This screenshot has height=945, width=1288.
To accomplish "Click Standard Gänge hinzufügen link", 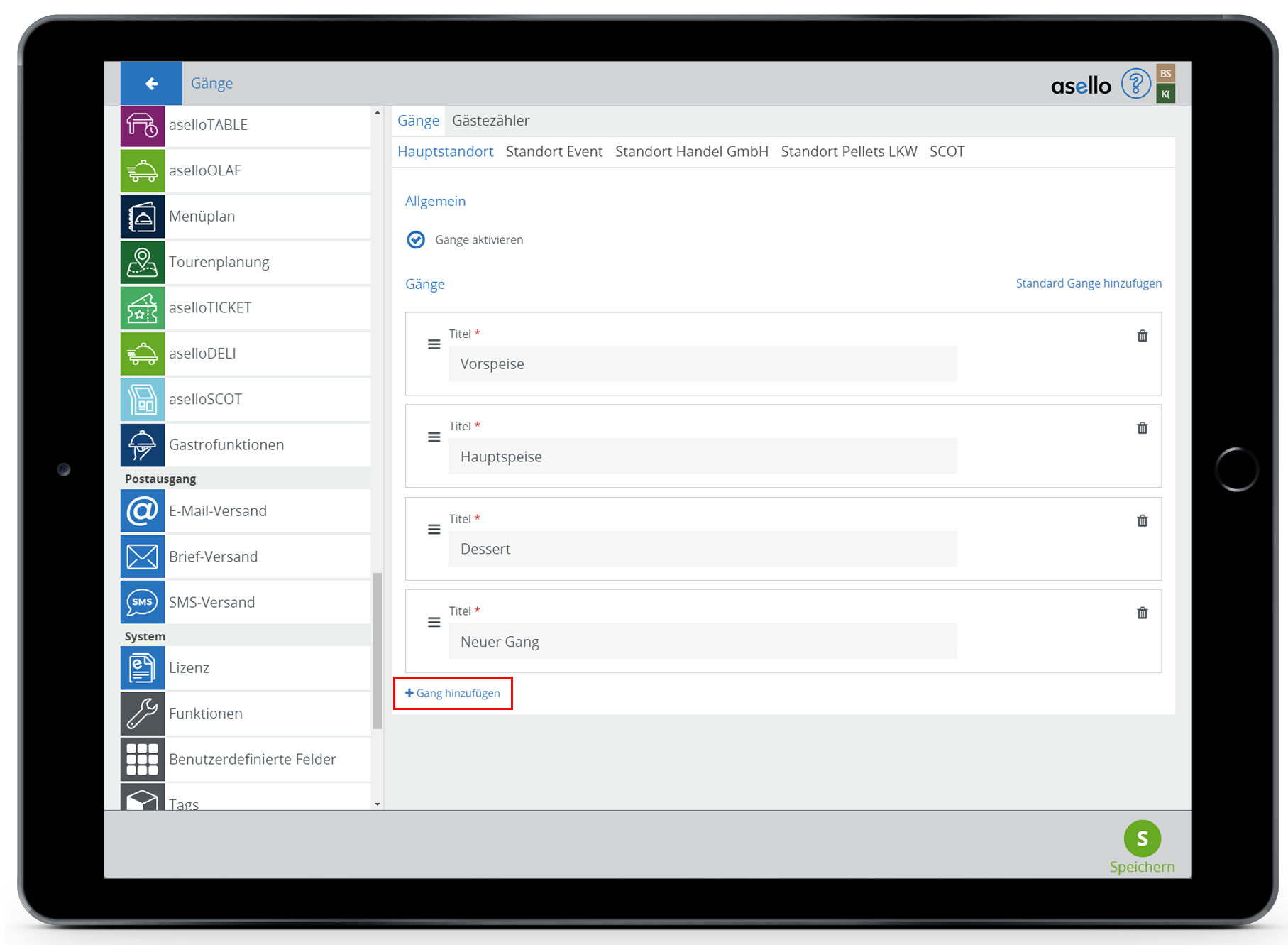I will click(x=1088, y=283).
